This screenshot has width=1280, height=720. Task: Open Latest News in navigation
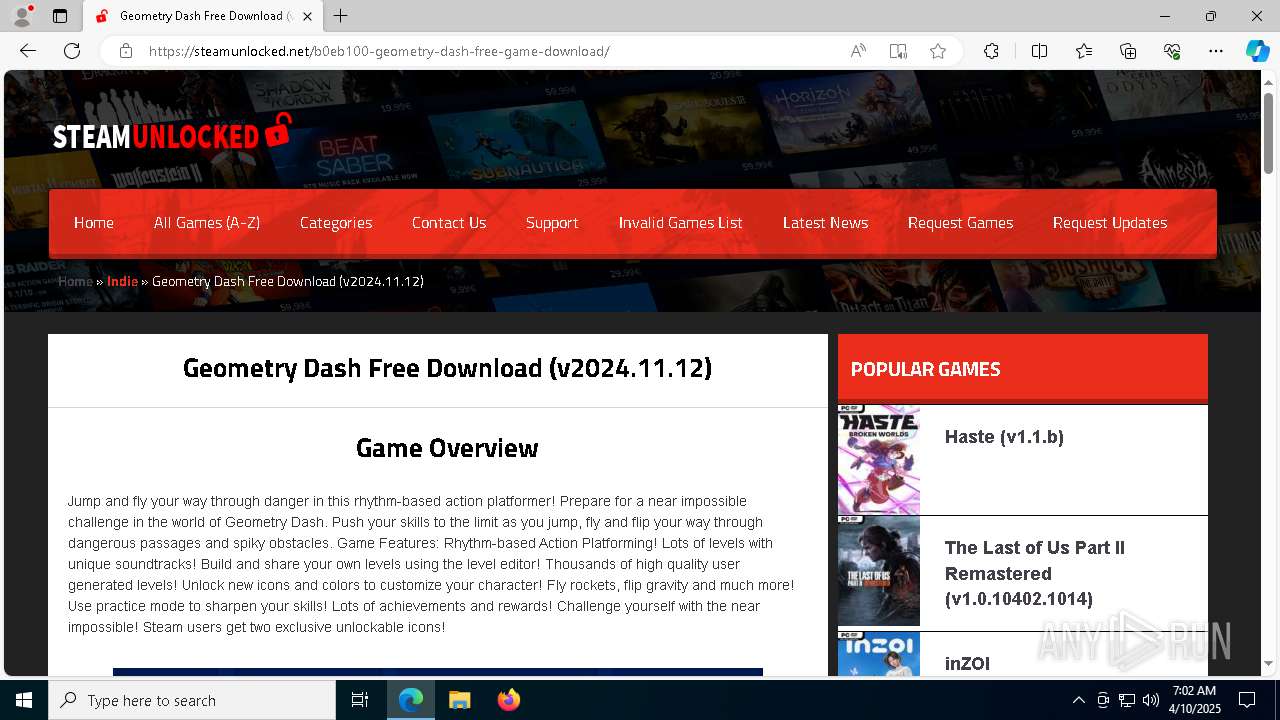826,223
